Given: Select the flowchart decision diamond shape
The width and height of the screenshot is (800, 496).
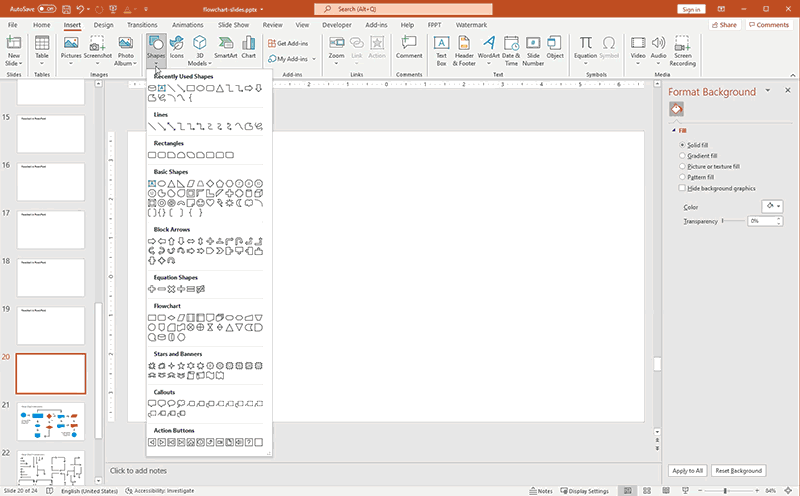Looking at the screenshot, I should (x=171, y=318).
